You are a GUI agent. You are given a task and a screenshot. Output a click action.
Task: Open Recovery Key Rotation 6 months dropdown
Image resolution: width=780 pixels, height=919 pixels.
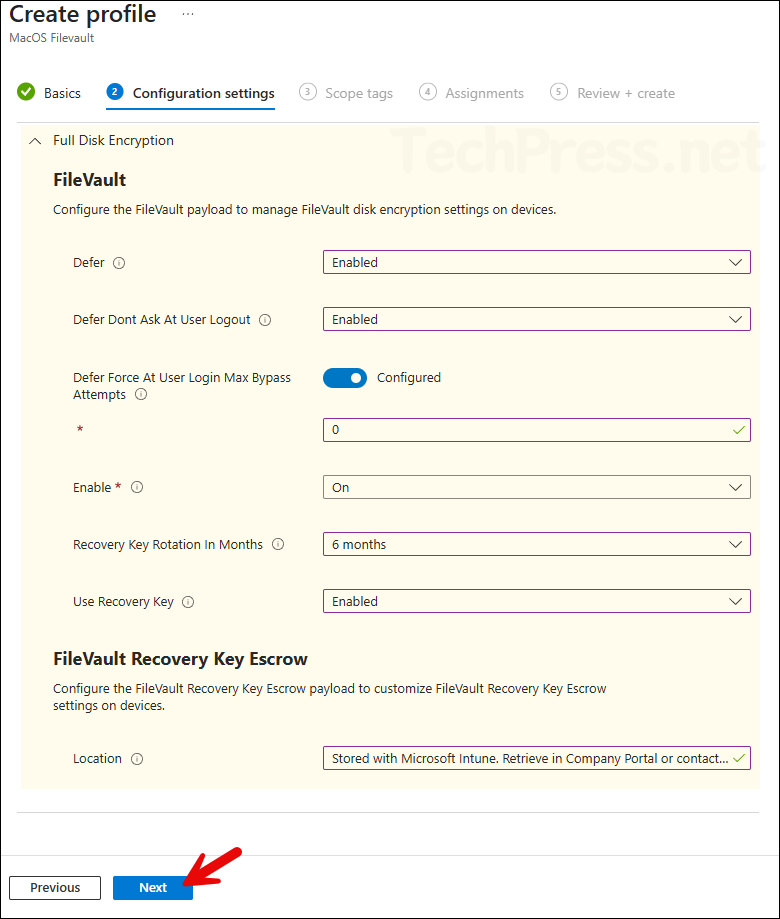(536, 544)
